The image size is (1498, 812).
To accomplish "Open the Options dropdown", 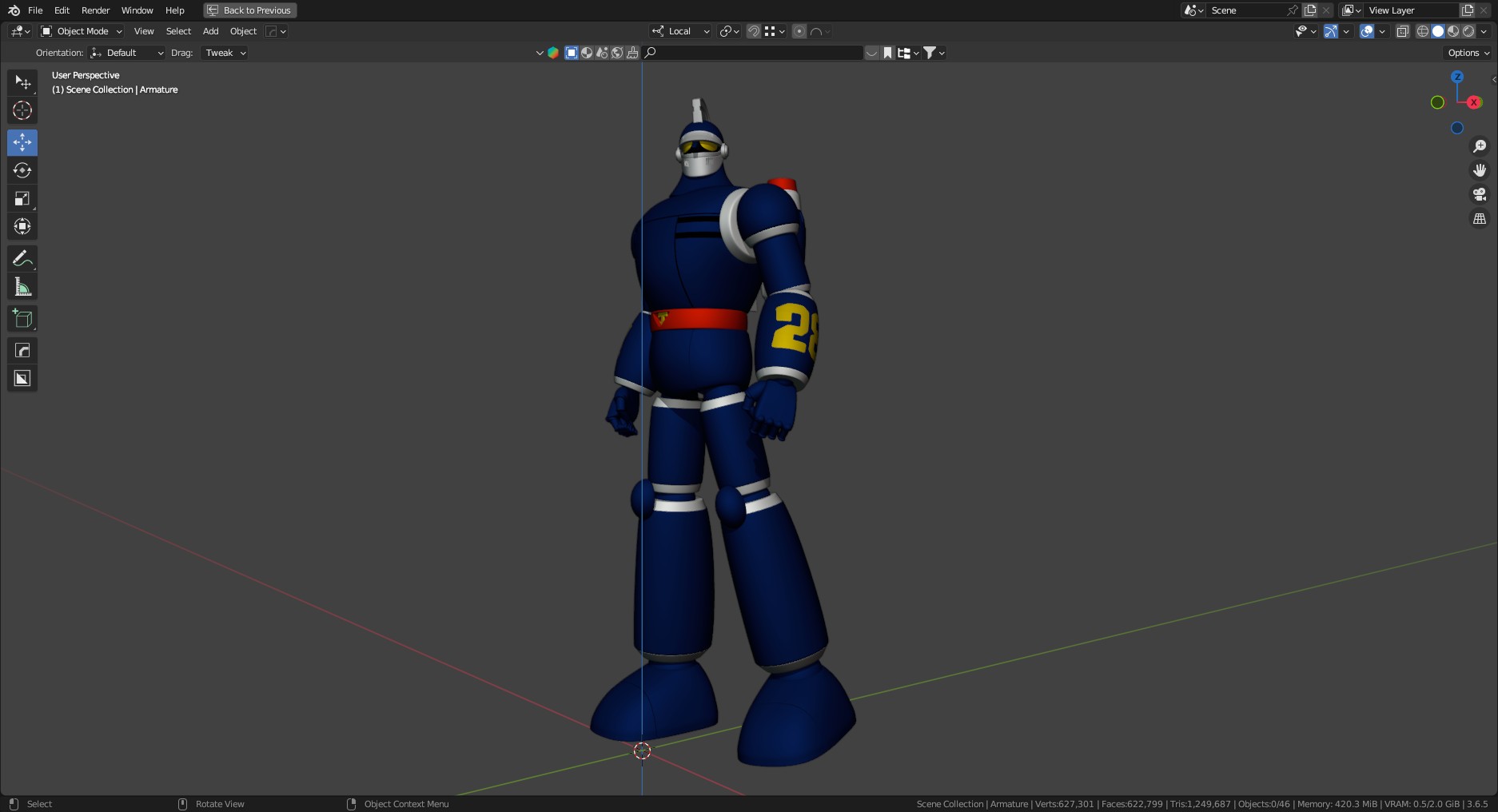I will click(x=1468, y=53).
